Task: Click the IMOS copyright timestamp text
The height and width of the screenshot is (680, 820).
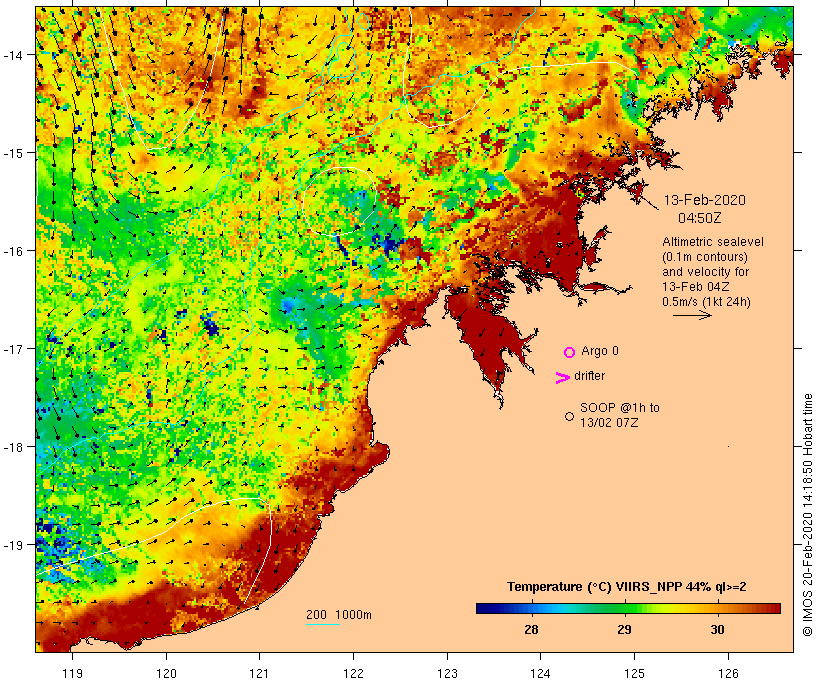Action: pos(807,515)
